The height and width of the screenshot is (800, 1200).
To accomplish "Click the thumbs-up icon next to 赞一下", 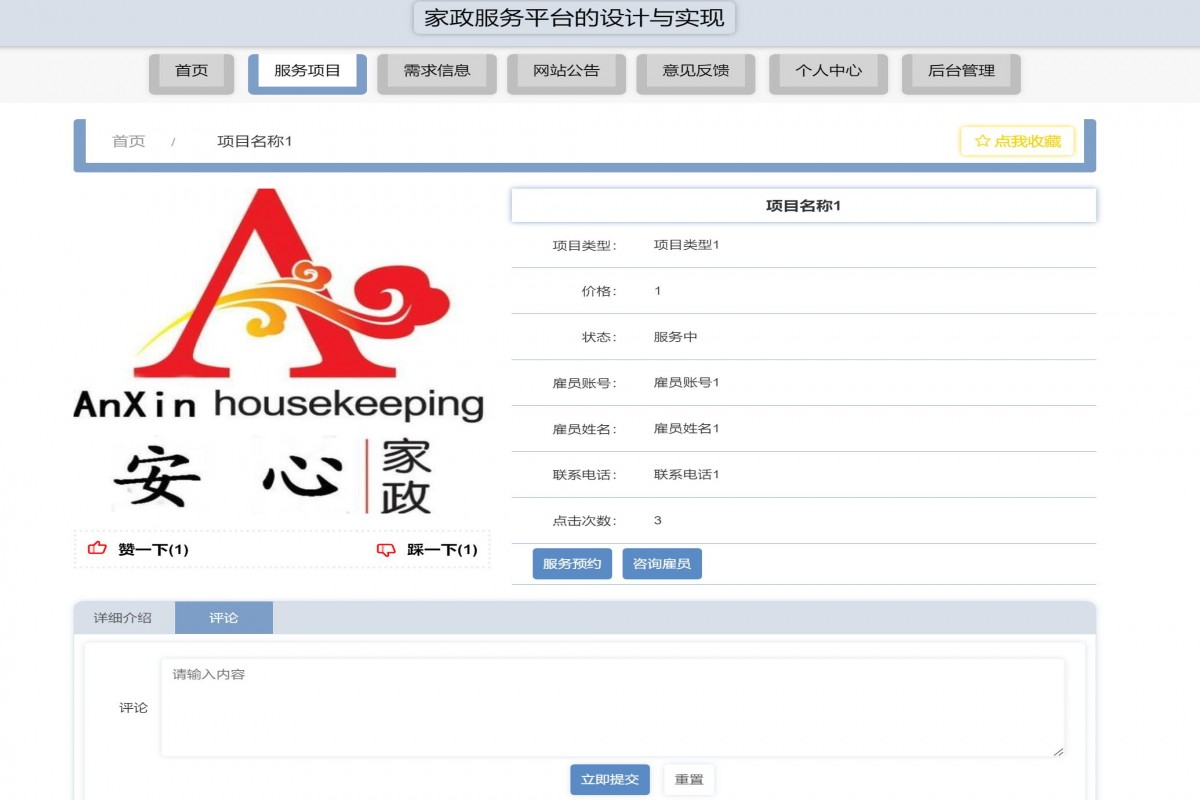I will point(97,548).
